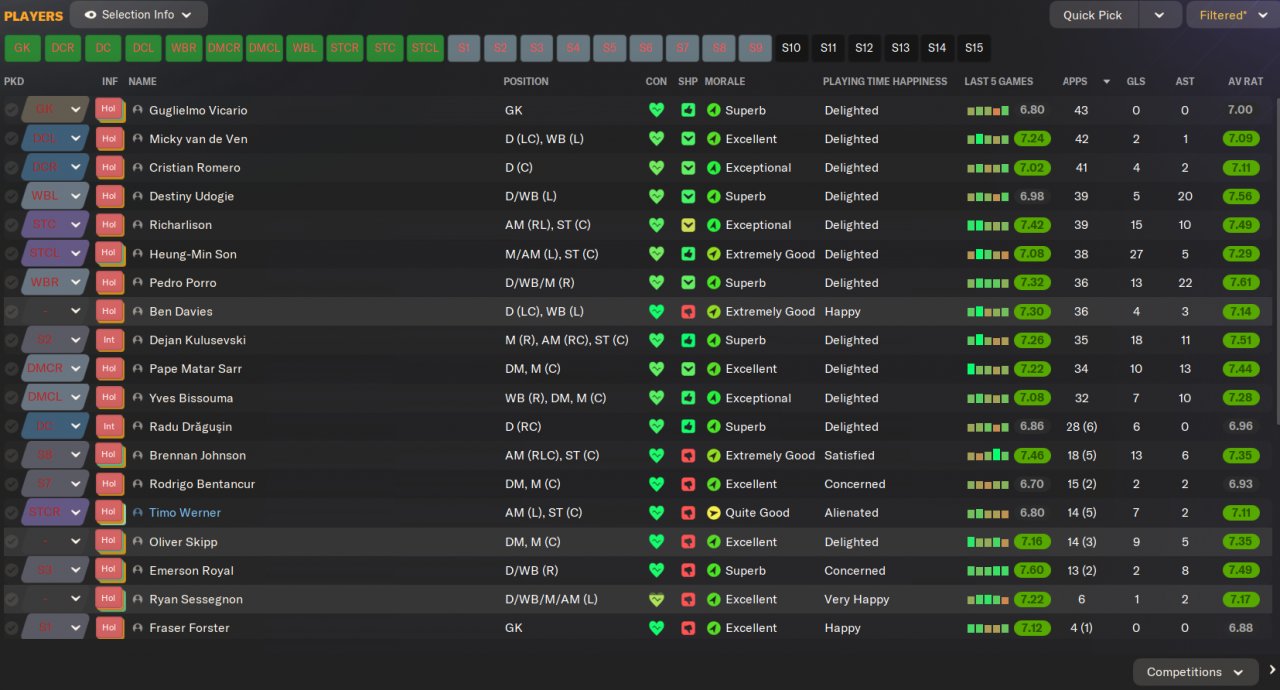Click morale icon for Destiny Udogie
Viewport: 1280px width, 690px height.
click(713, 197)
